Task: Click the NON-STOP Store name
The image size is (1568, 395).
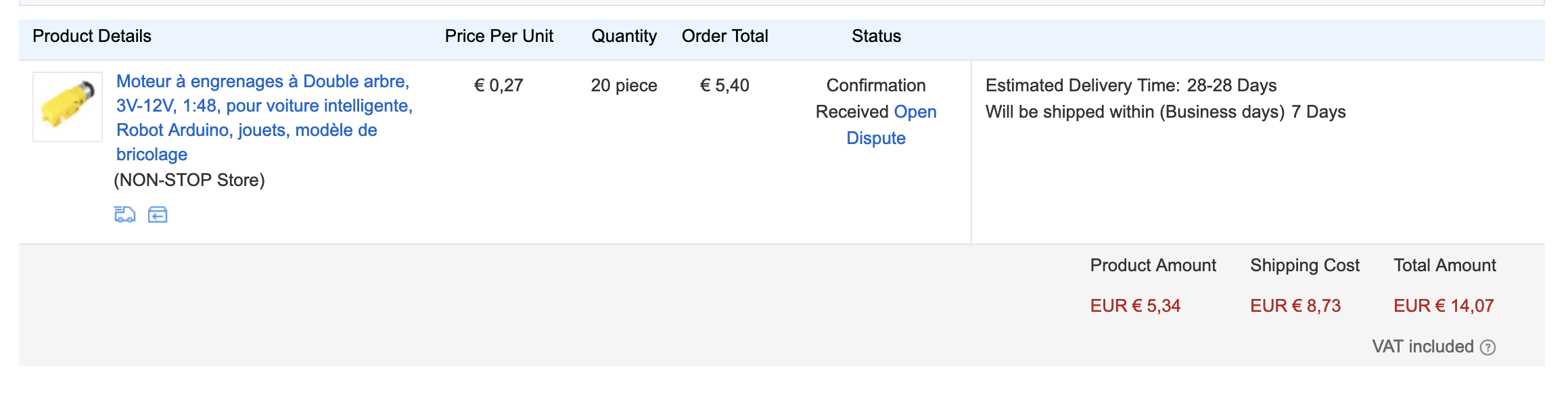Action: coord(189,180)
